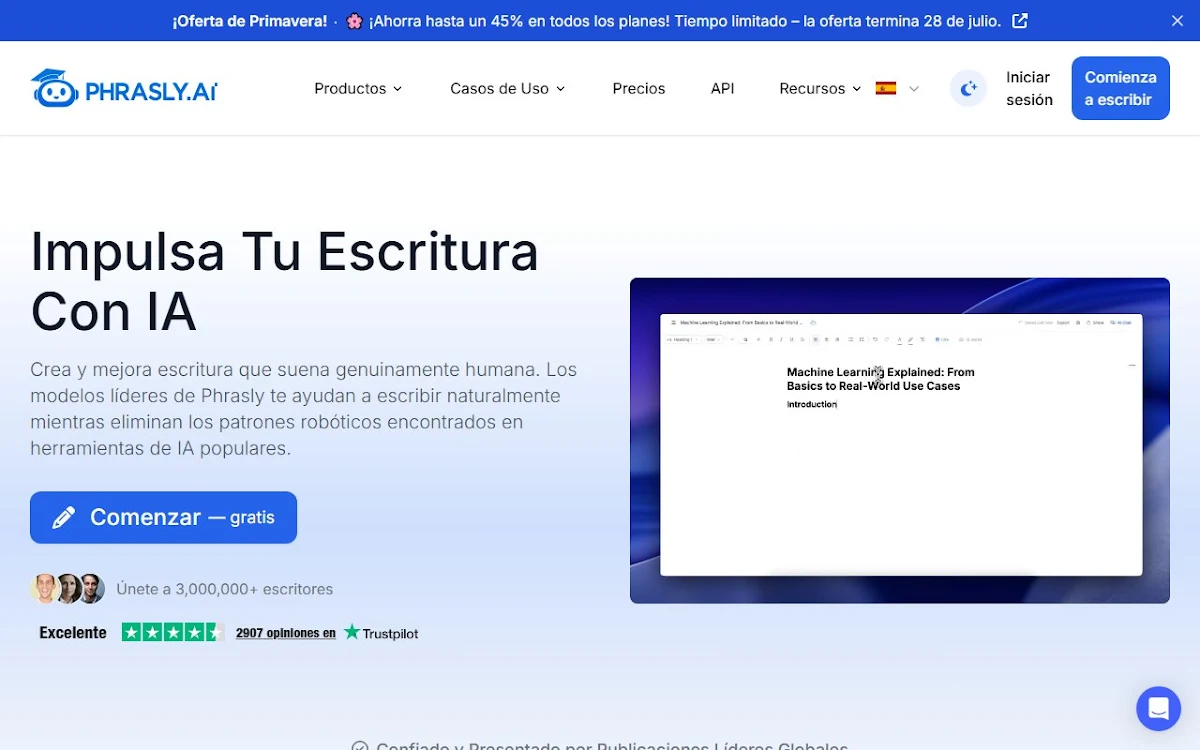Click the Trustpilot logo
1200x750 pixels.
tap(381, 632)
